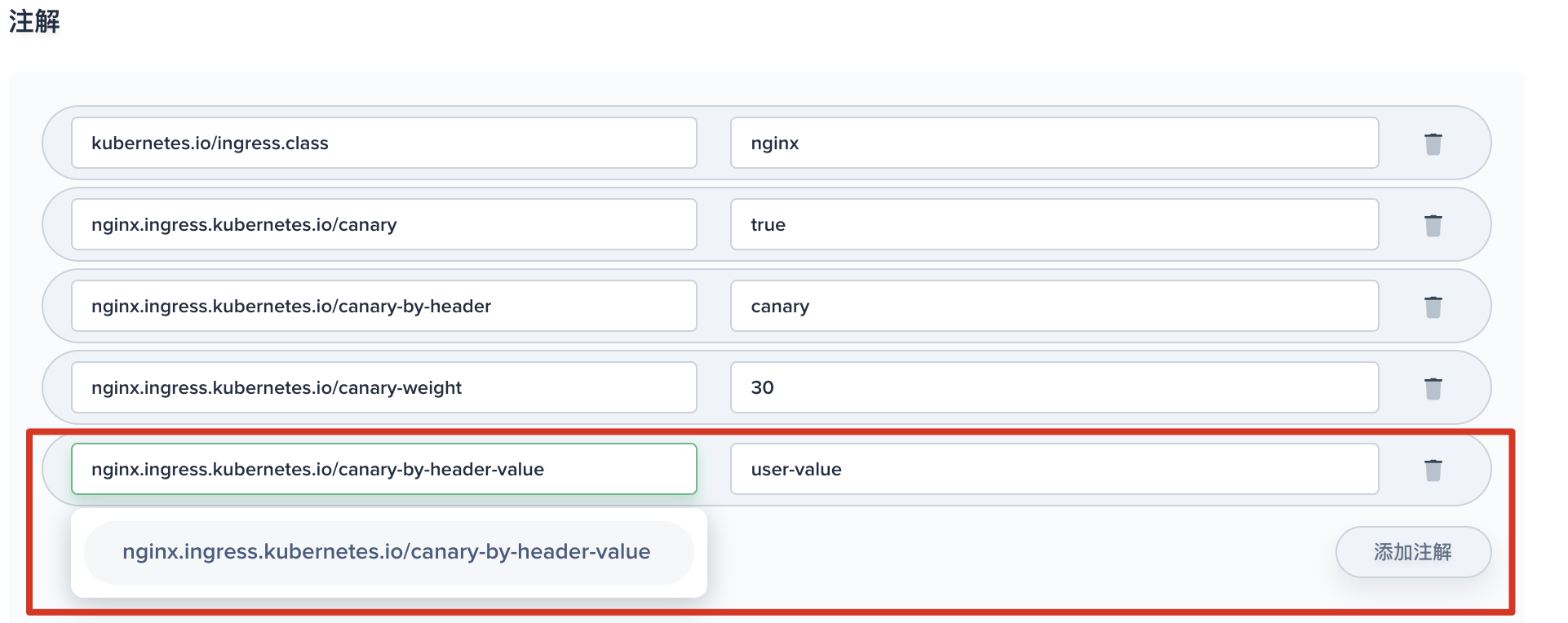Edit the user-value input field

[x=1054, y=469]
